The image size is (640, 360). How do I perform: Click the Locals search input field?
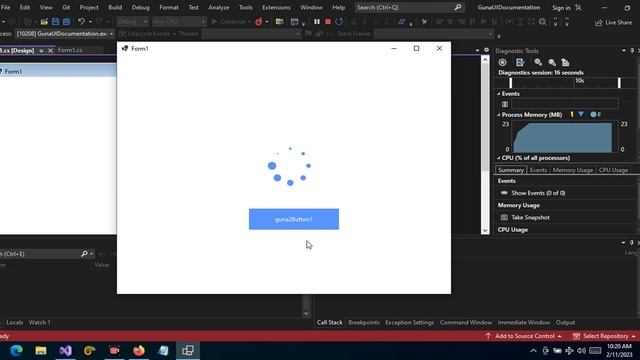coord(40,254)
